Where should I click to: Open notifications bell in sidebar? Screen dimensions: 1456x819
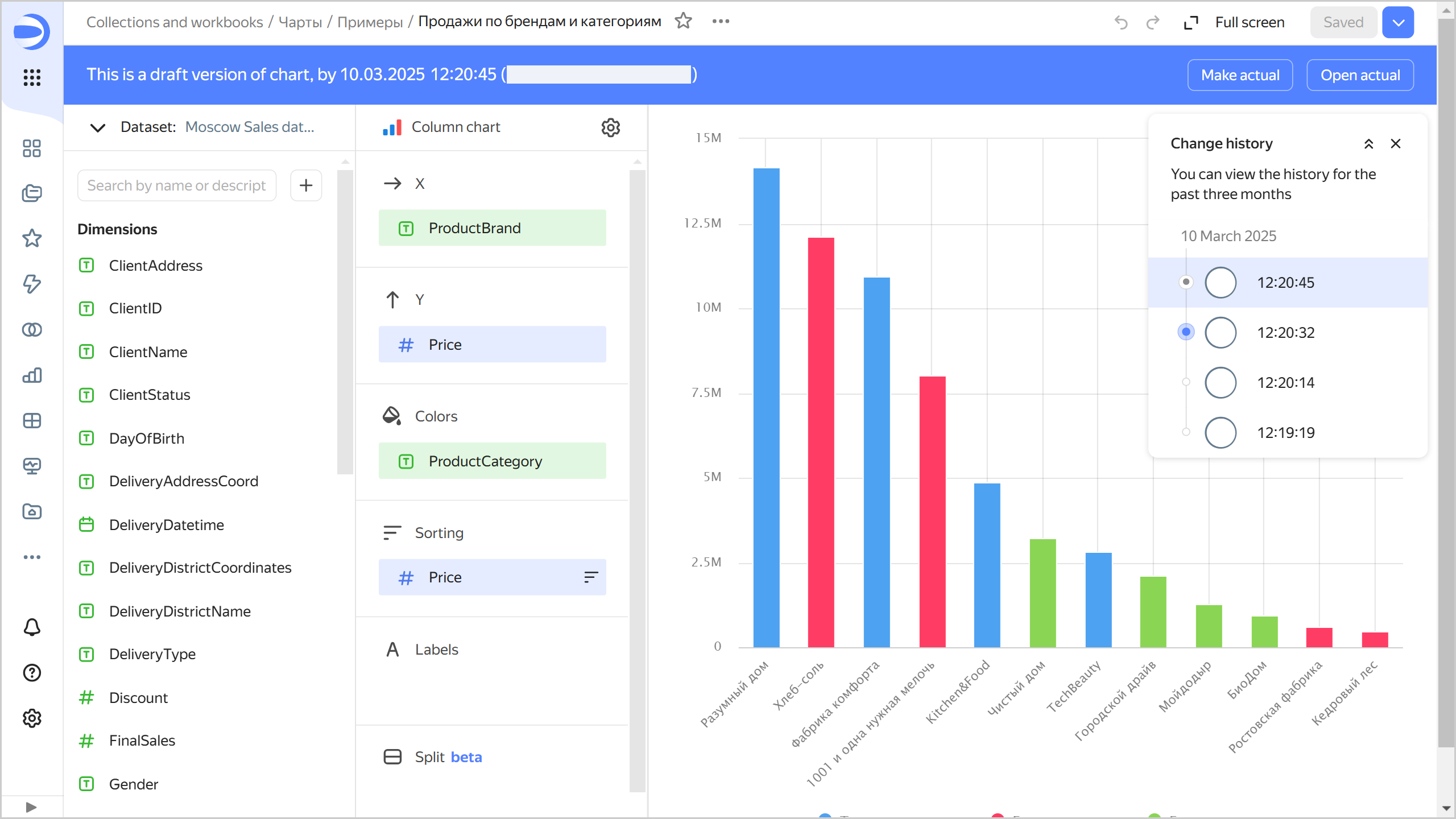(32, 627)
